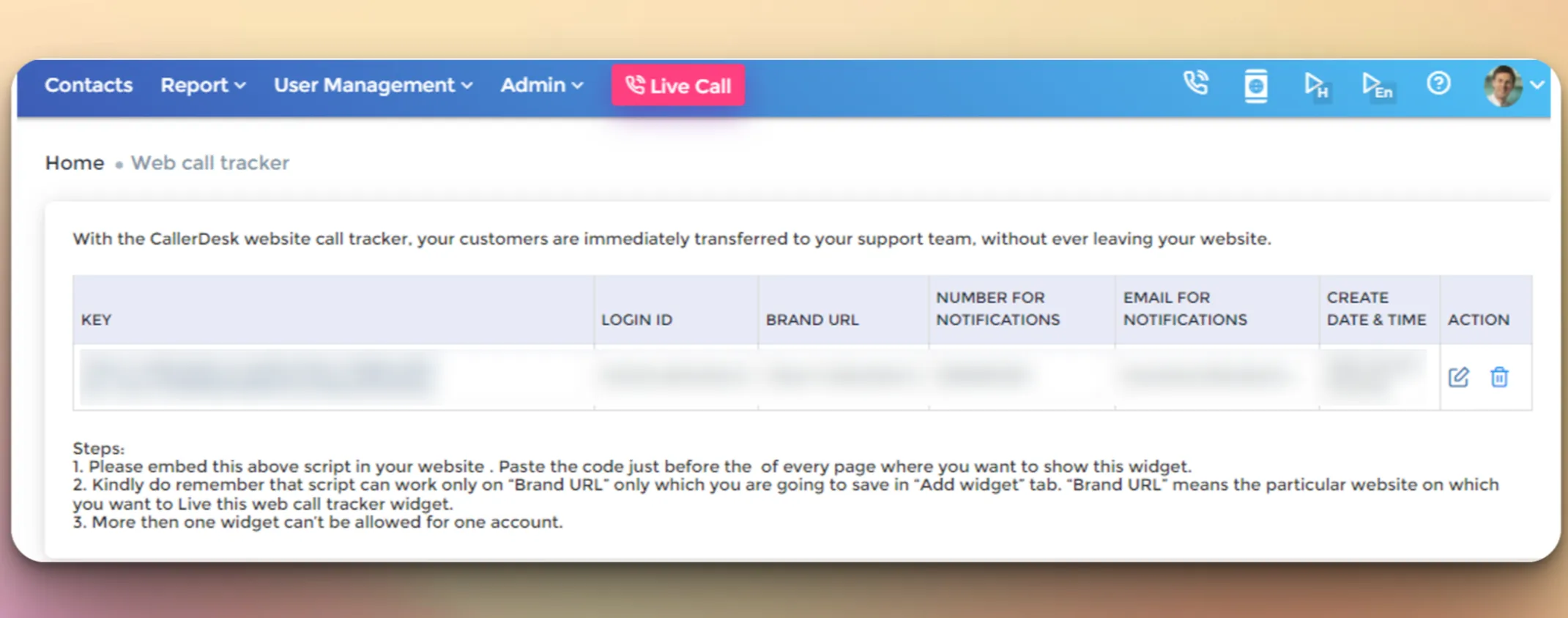Click the Steps: heading text
1568x618 pixels.
[x=98, y=448]
